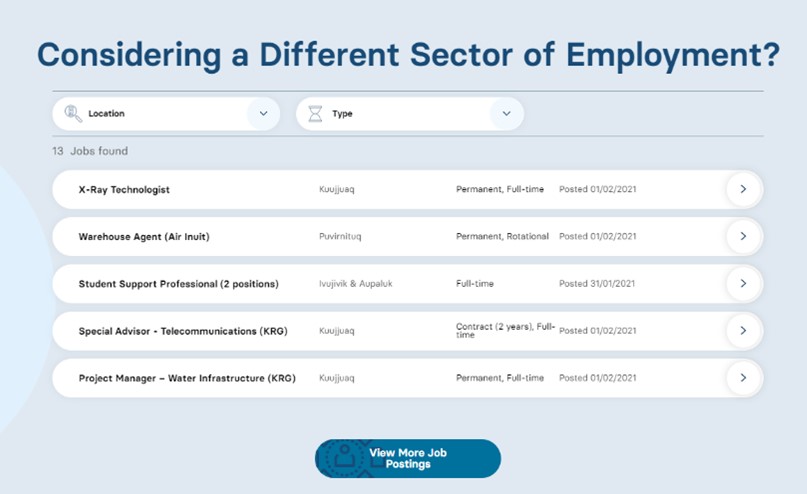Expand the Type dropdown chevron
Screen dimensions: 807x494
(506, 113)
